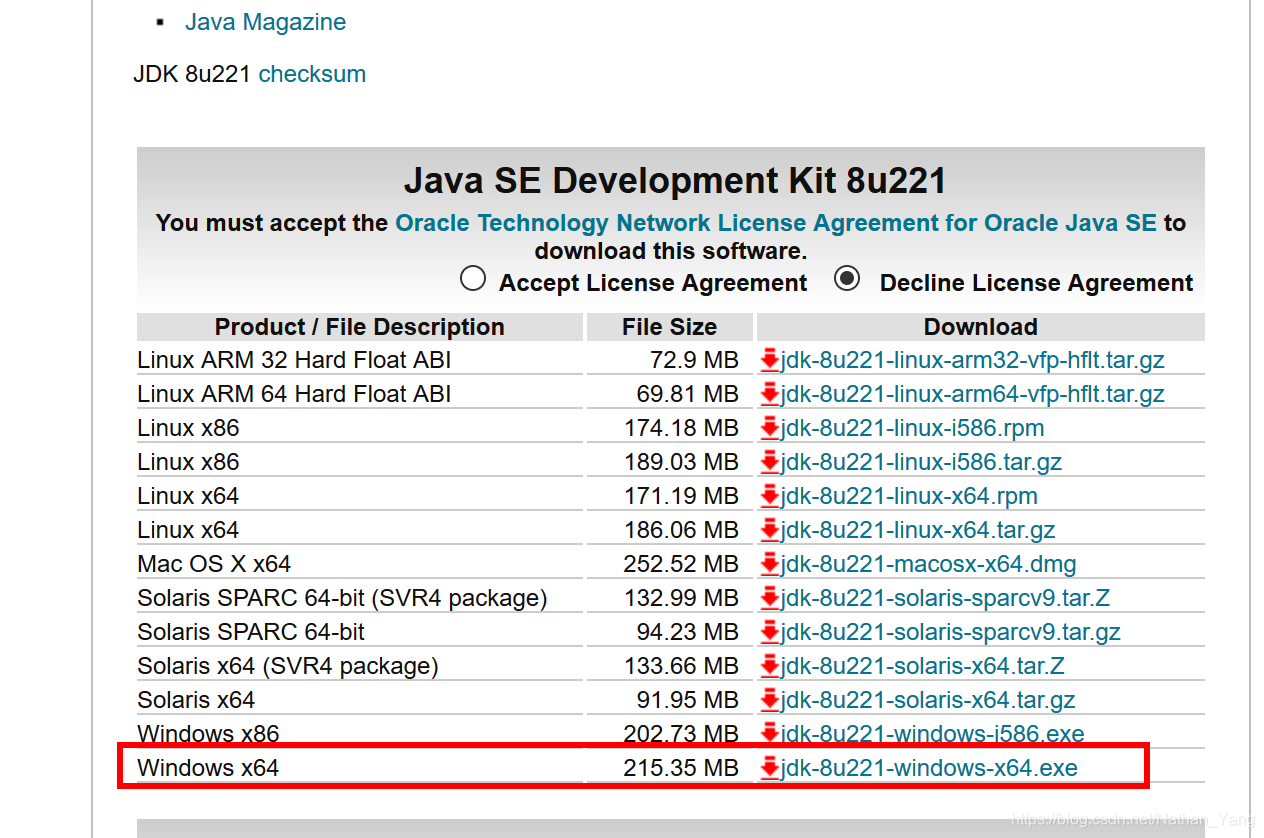Download jdk-8u221-solaris-x64.tar.gz file

tap(928, 700)
